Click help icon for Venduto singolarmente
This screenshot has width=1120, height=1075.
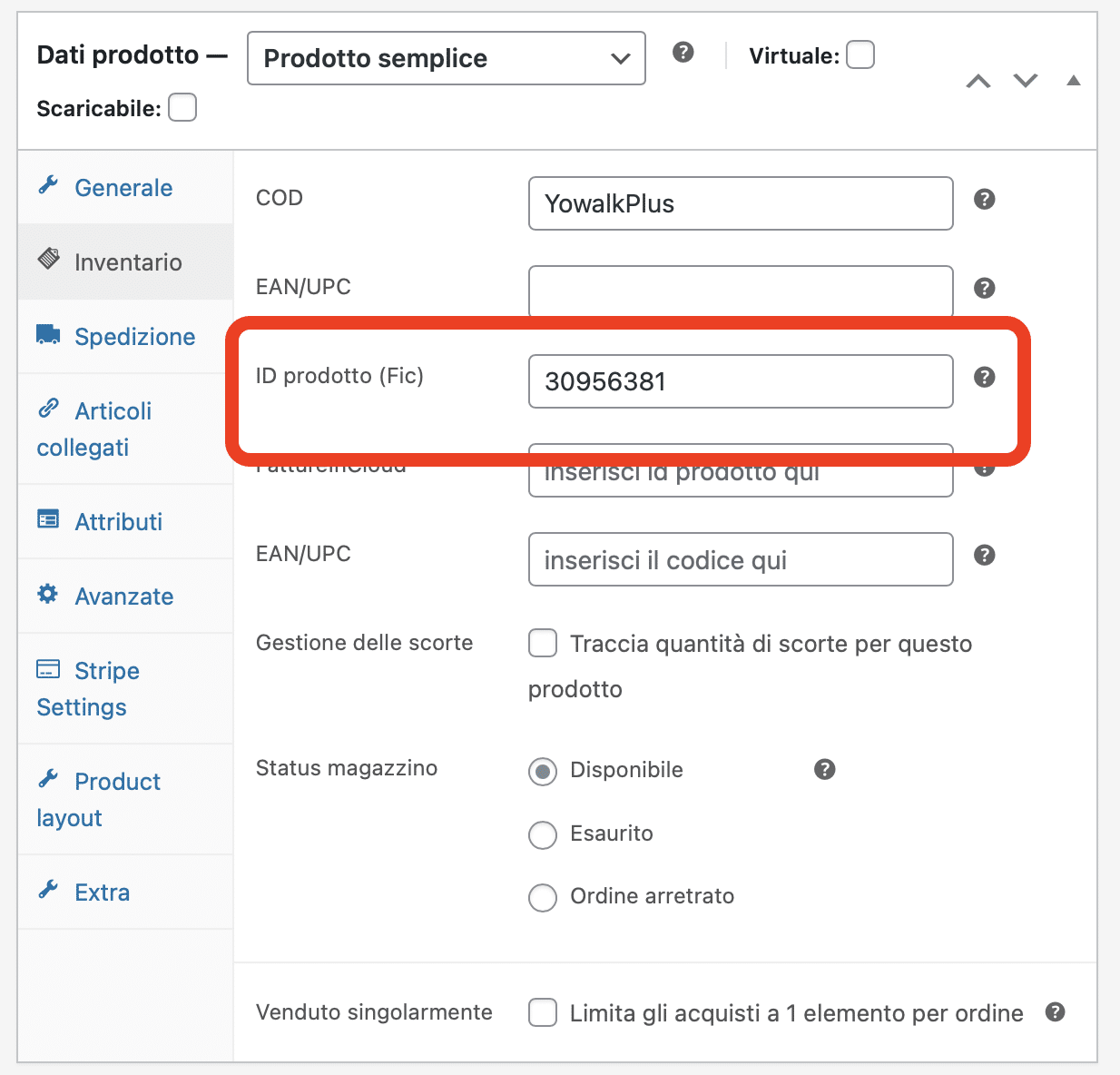point(1055,1012)
